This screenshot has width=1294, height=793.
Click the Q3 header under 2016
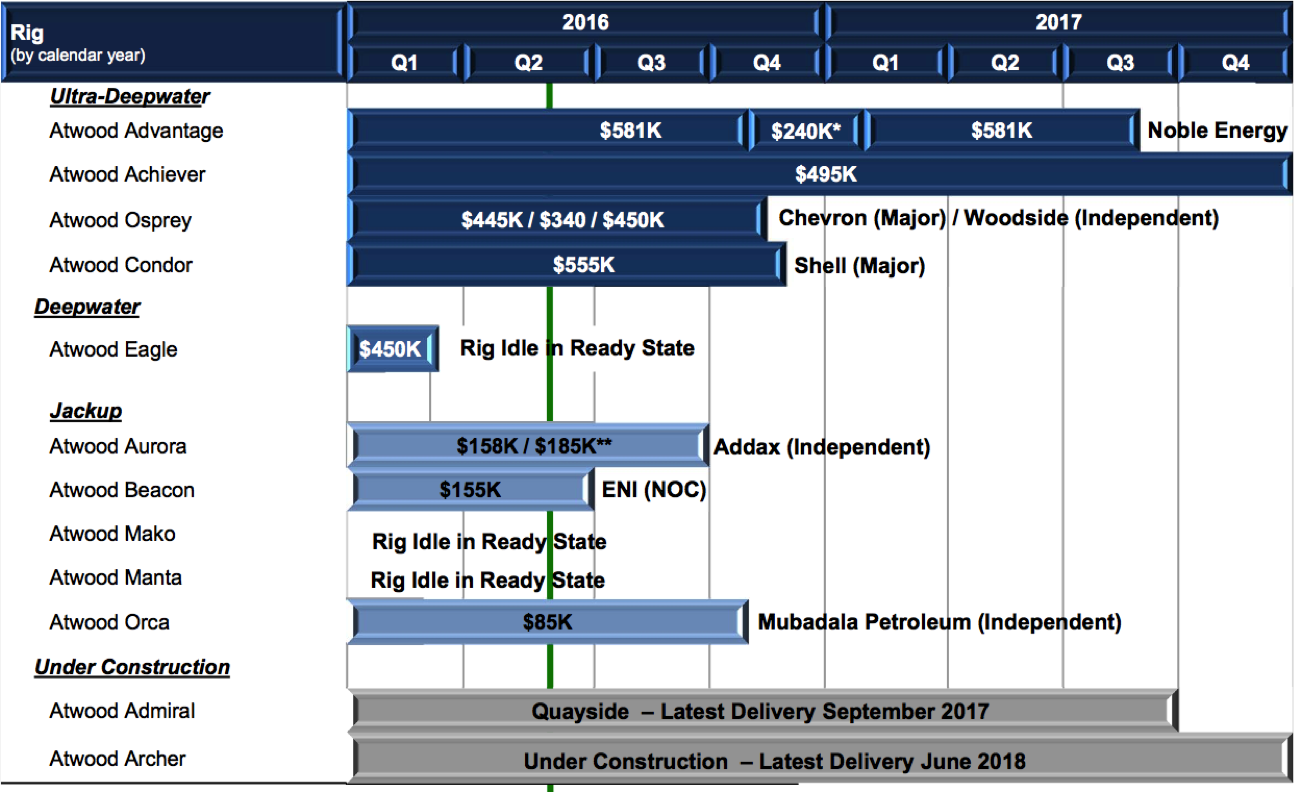[x=652, y=63]
